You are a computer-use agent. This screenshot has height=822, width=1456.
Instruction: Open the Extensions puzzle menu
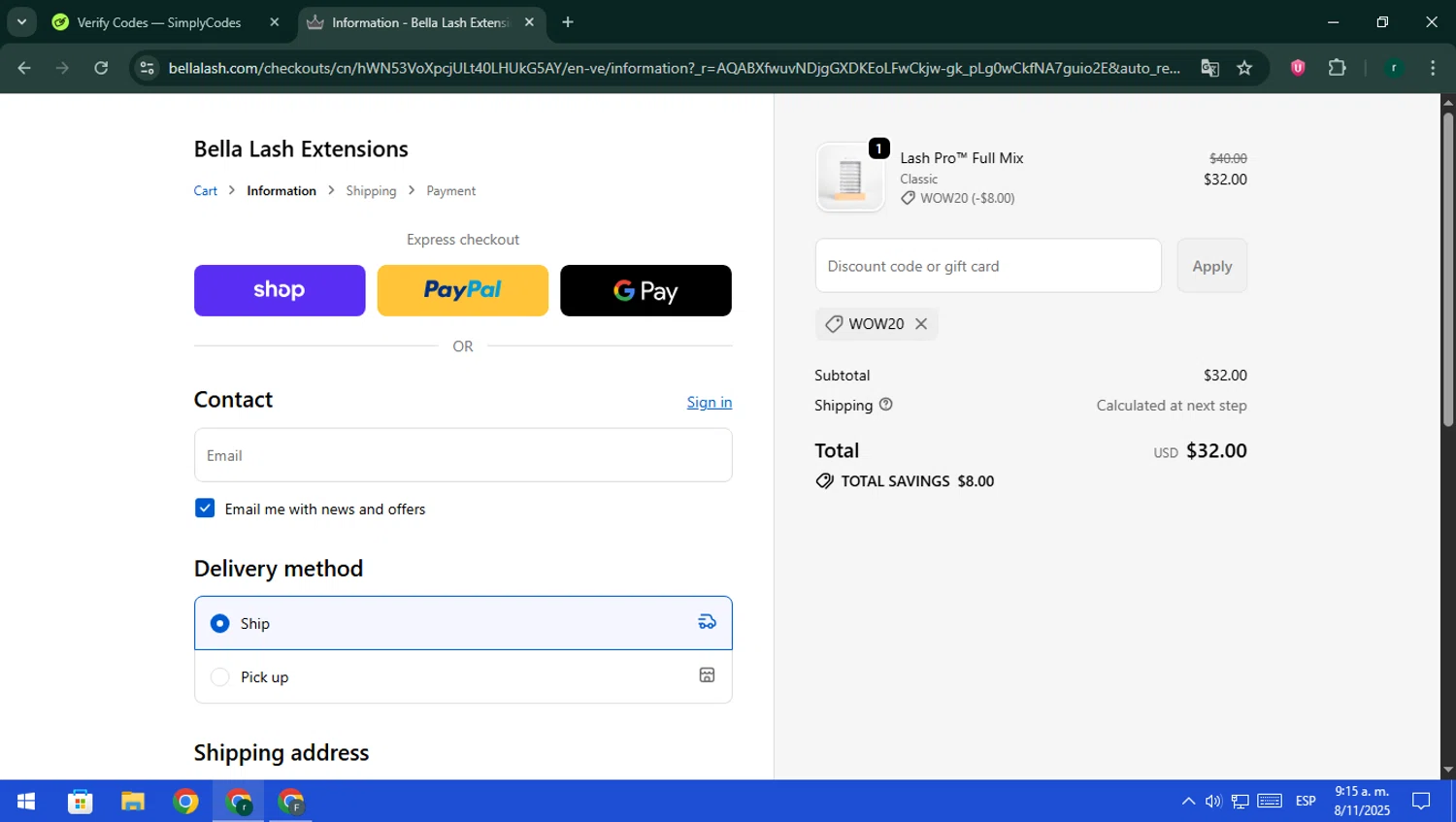pos(1338,68)
